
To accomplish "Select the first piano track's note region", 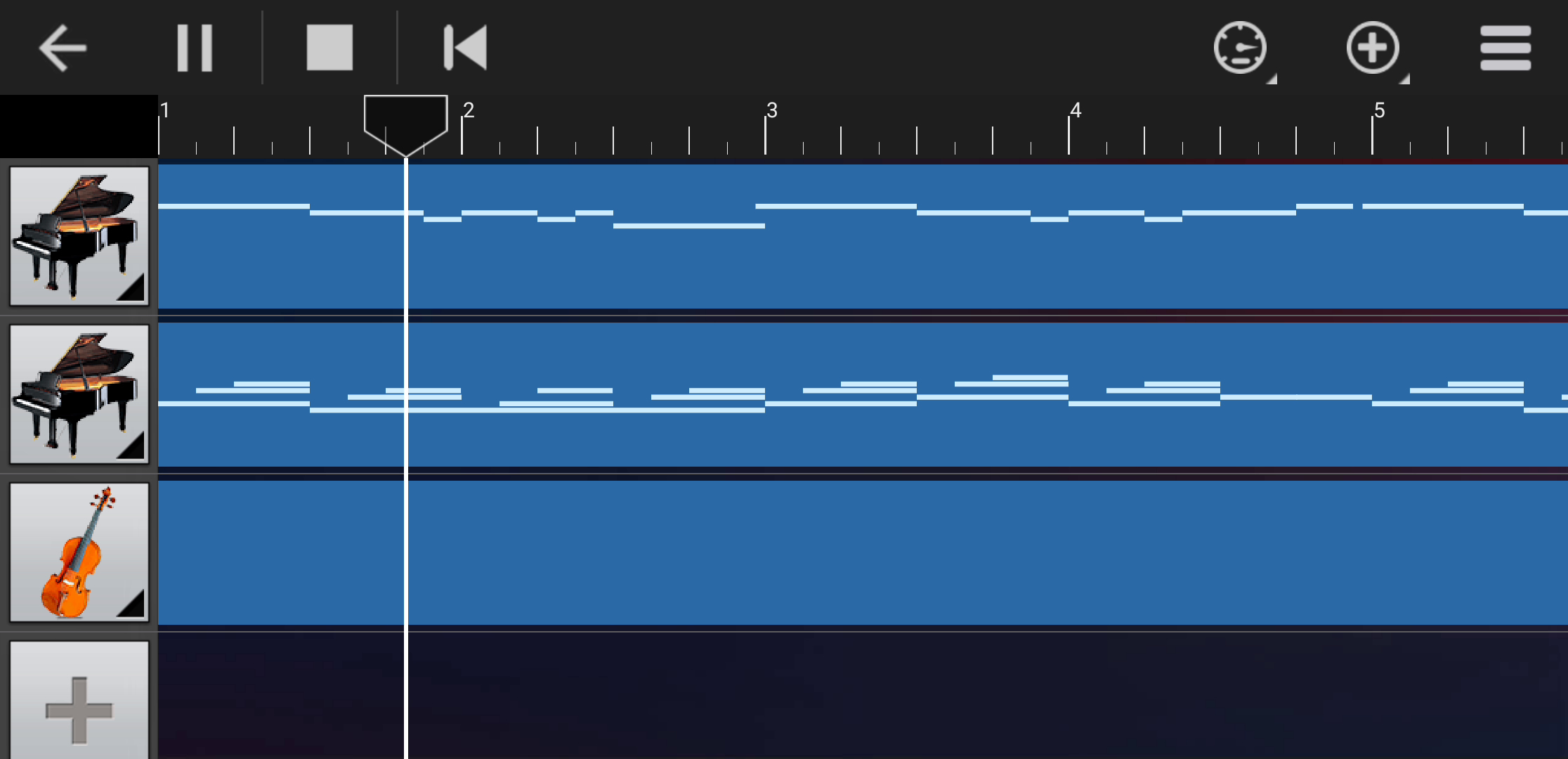I will click(863, 236).
